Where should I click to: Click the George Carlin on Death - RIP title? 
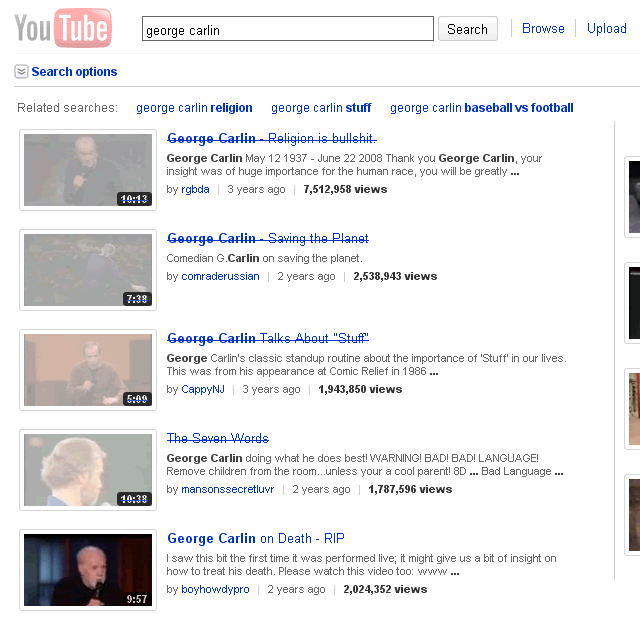click(x=255, y=538)
